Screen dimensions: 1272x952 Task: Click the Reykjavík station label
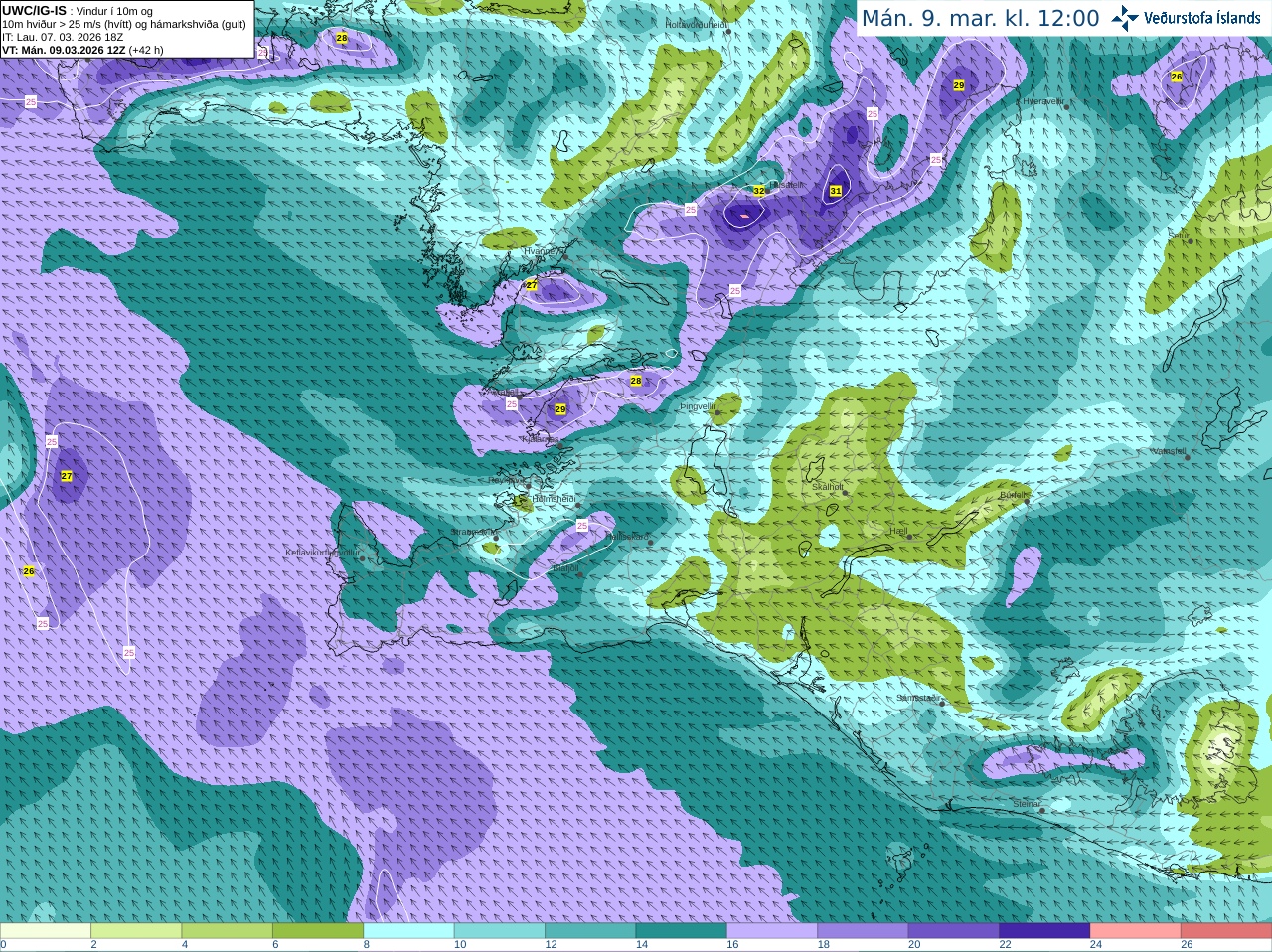pos(507,481)
